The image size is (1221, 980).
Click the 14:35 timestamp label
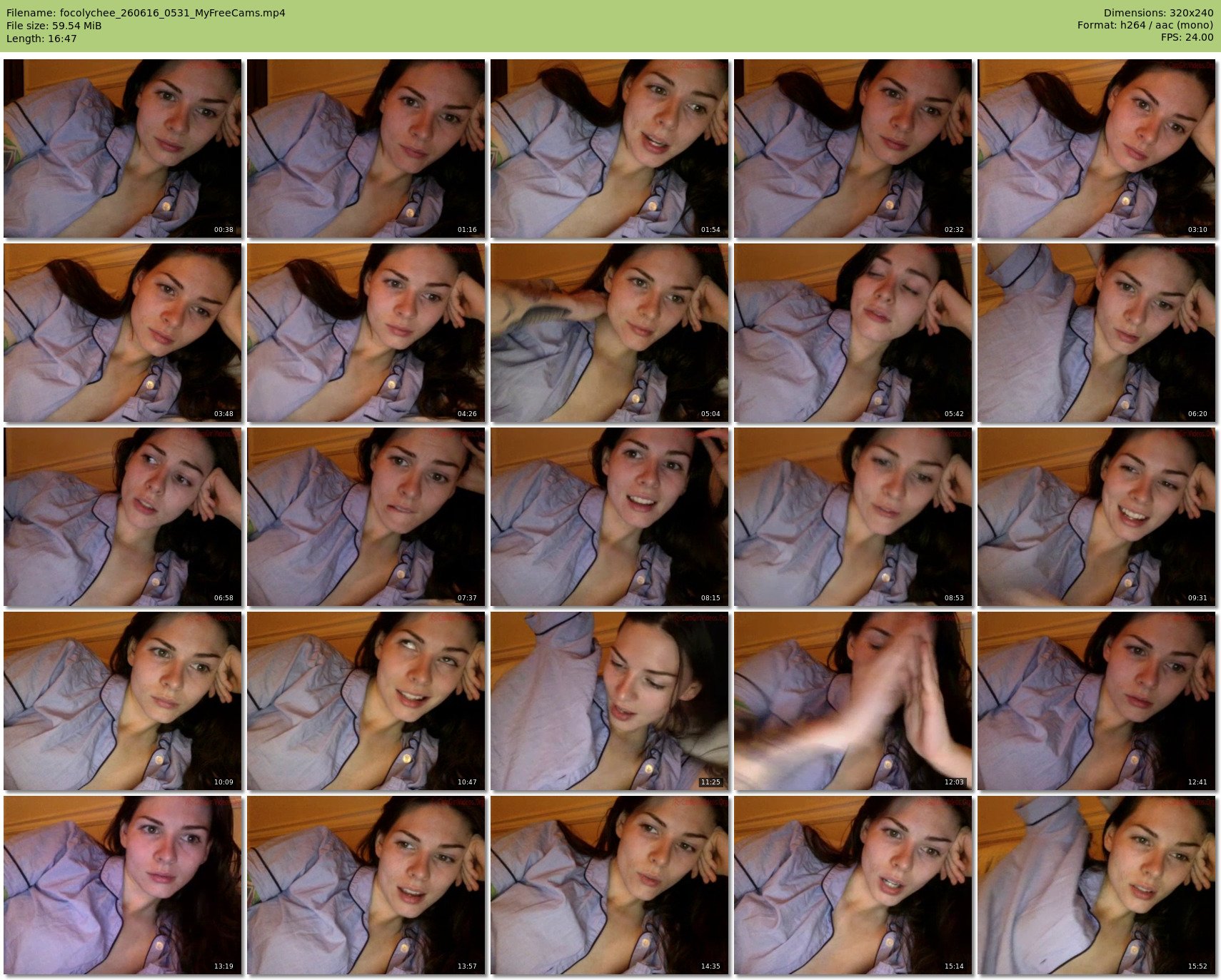710,966
